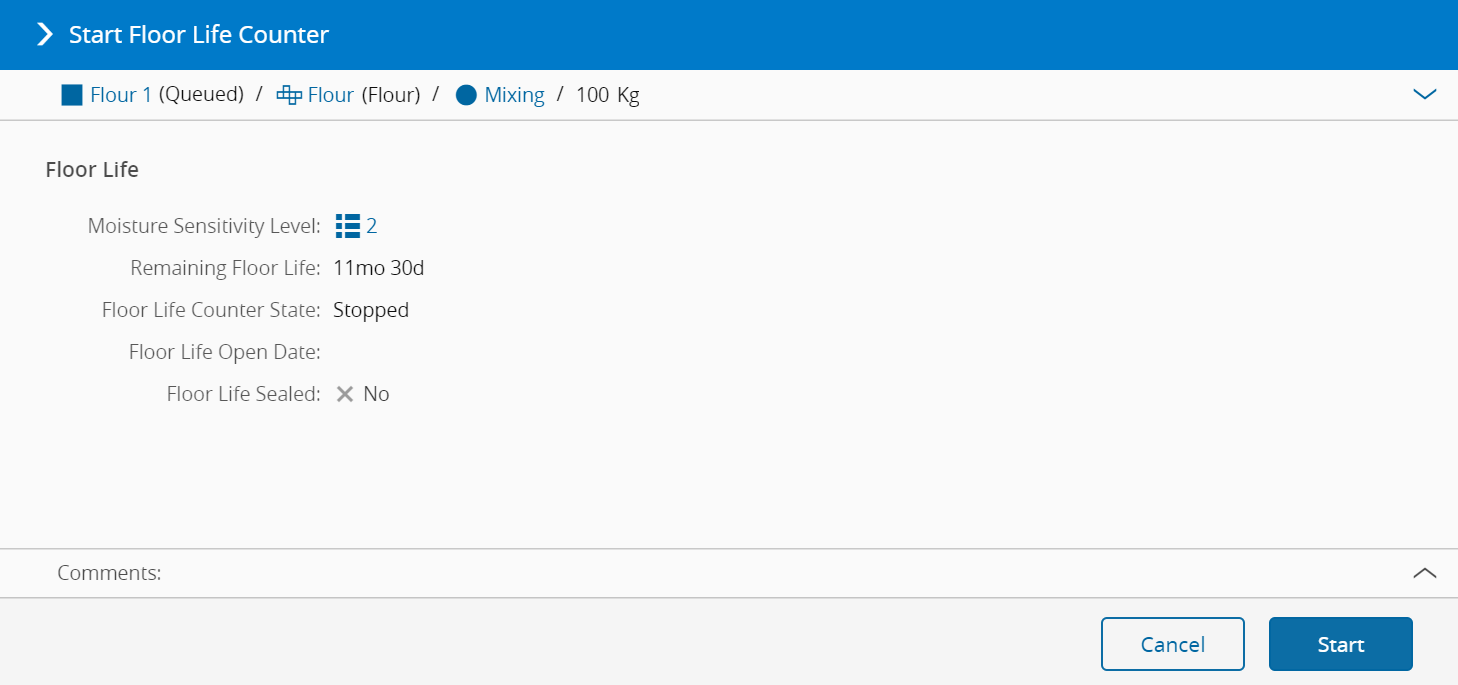Click the X icon beside Floor Life Sealed

coord(345,394)
